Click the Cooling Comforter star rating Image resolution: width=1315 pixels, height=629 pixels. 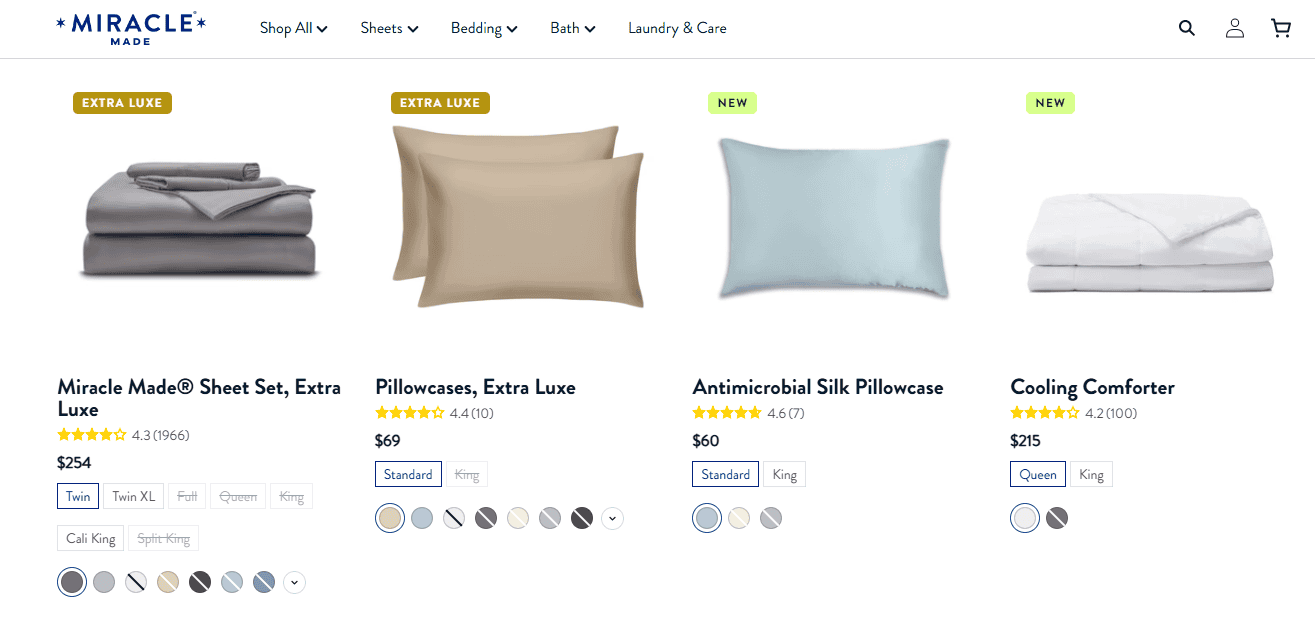click(x=1074, y=413)
